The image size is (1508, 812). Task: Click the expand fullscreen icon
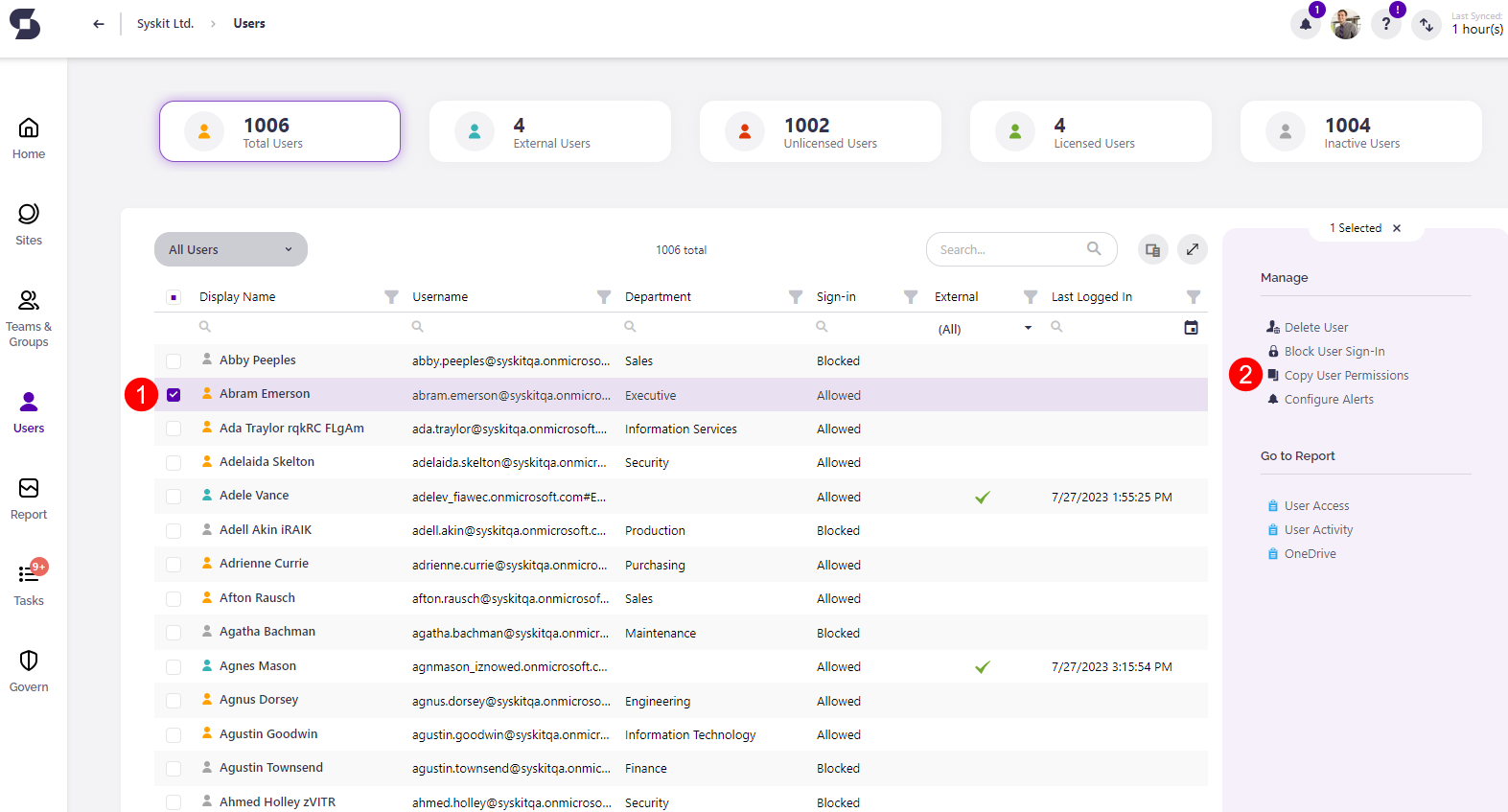(x=1193, y=249)
